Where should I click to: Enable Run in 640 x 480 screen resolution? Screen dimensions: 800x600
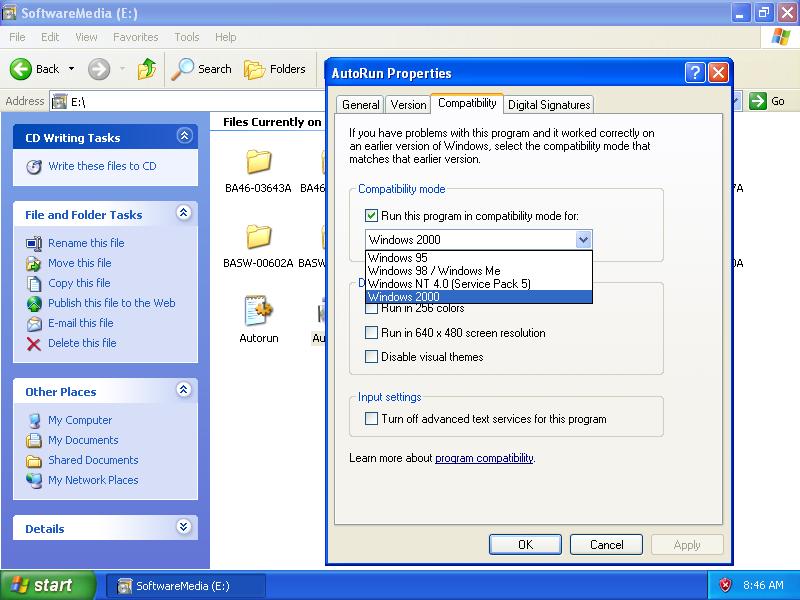(371, 333)
